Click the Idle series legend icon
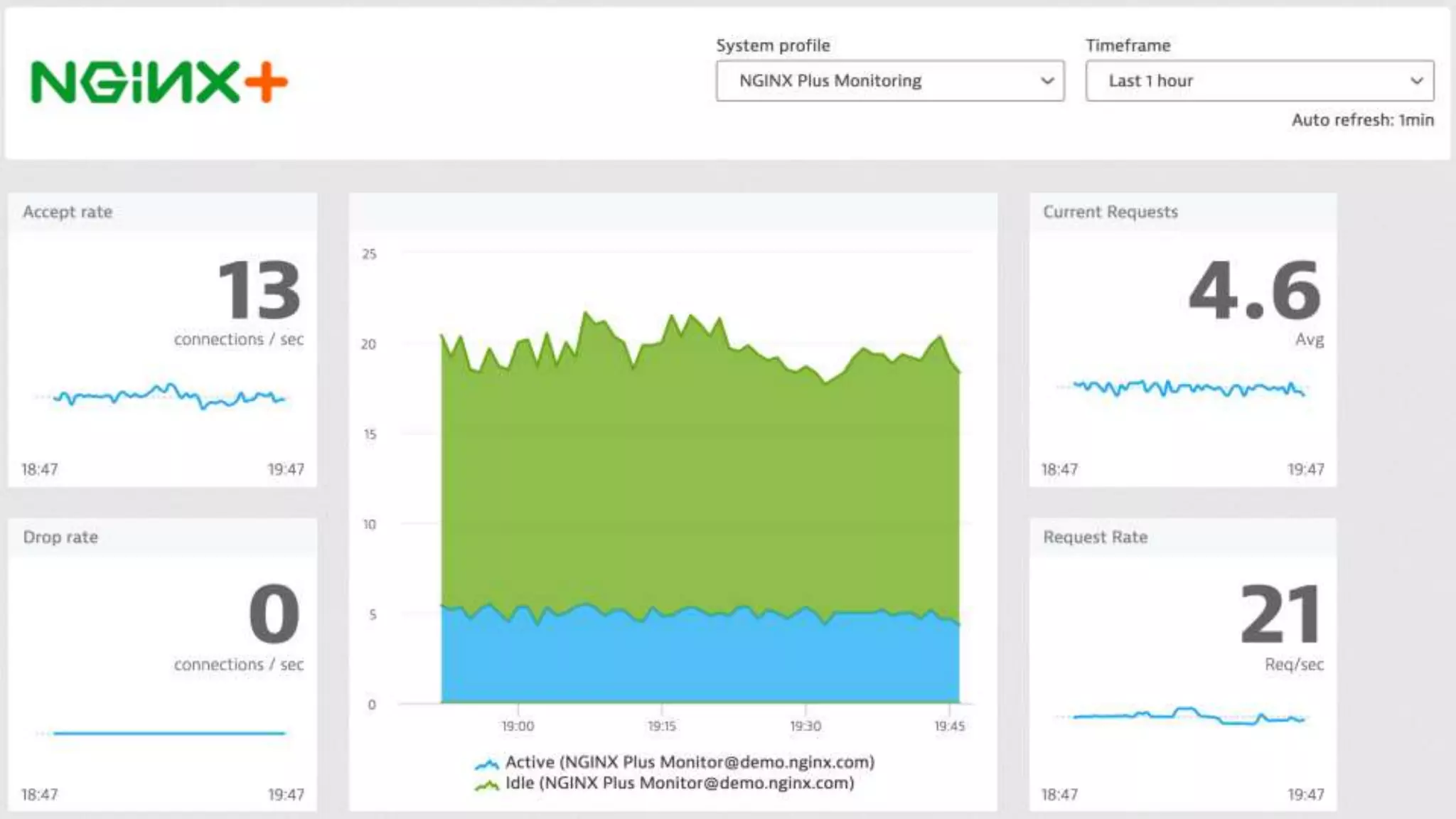The width and height of the screenshot is (1456, 819). coord(486,785)
